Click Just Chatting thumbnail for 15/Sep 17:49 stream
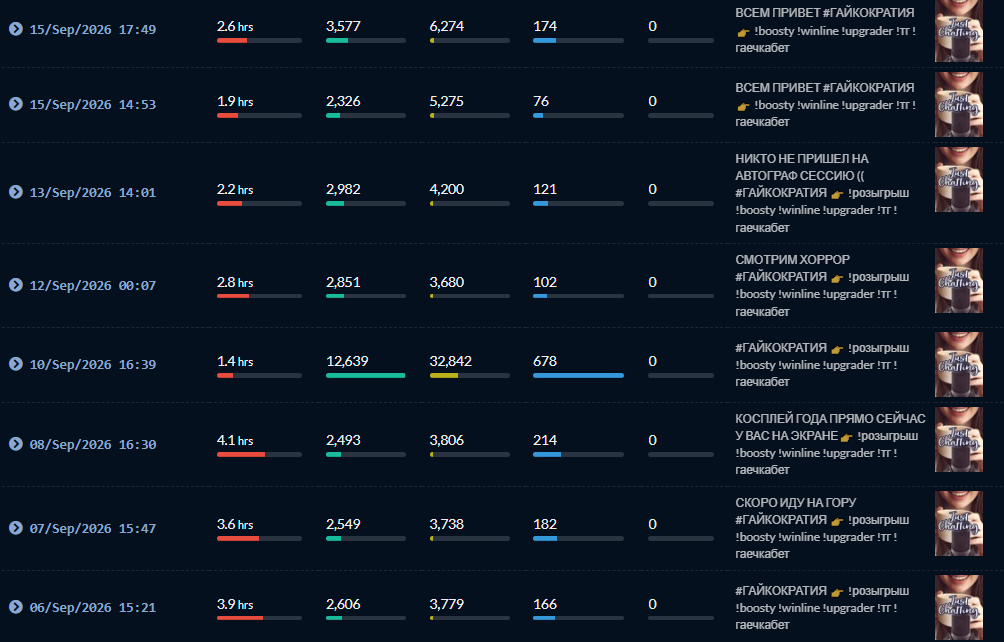 [x=959, y=30]
